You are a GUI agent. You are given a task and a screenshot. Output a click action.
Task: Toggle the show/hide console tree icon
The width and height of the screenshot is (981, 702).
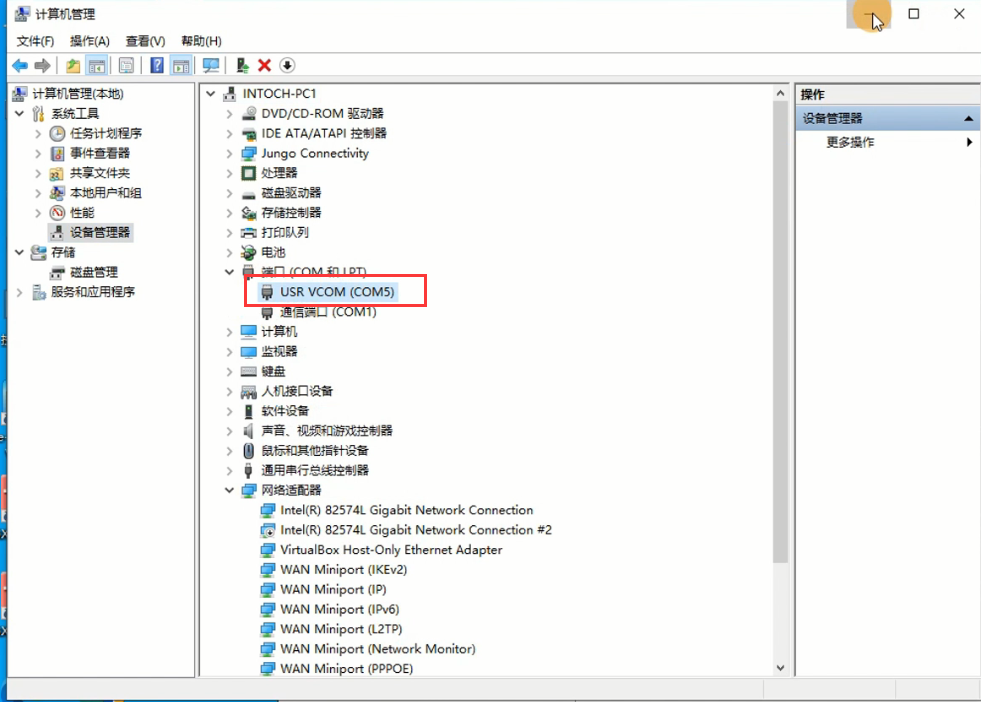(97, 66)
